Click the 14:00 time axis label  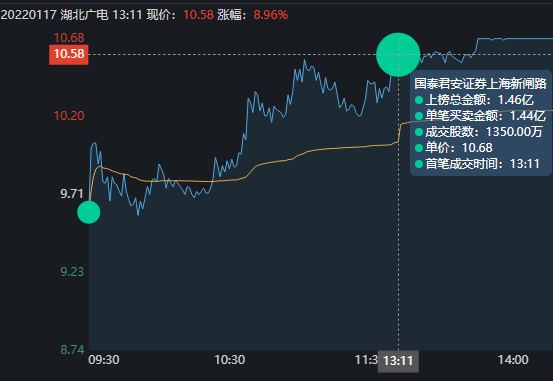pos(513,360)
